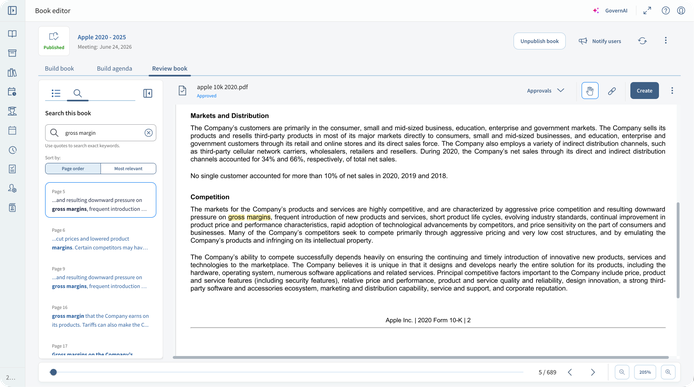Open the plain calendar icon in sidebar
This screenshot has height=387, width=694.
tap(12, 131)
